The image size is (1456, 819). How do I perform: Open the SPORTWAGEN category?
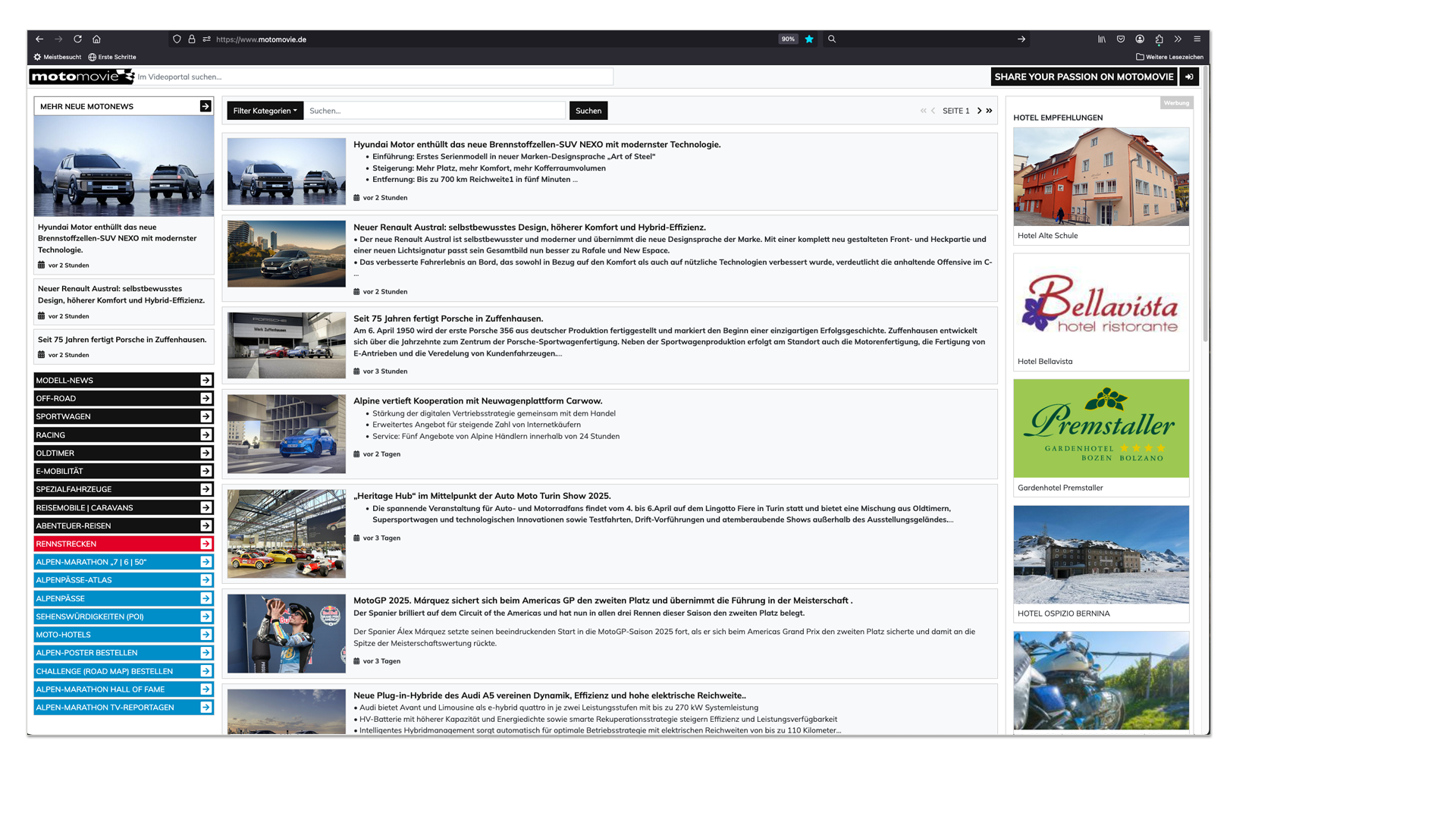(124, 416)
